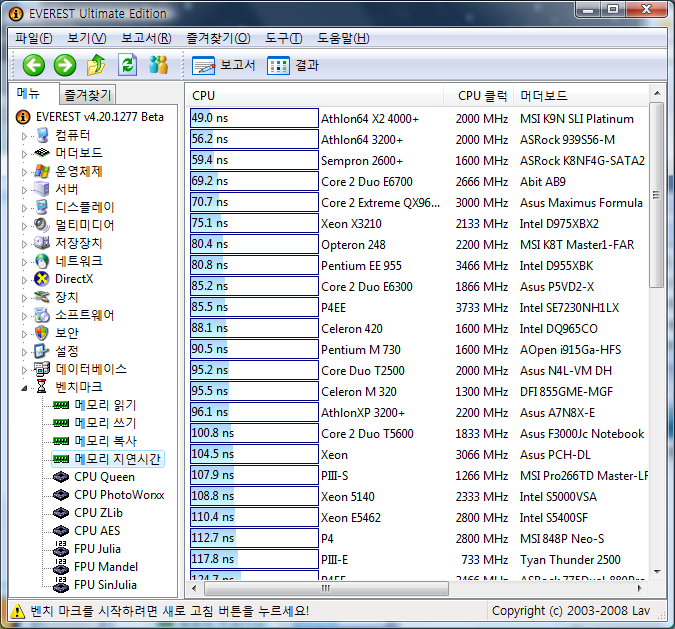This screenshot has width=675, height=629.
Task: Open the 보고서(R) menu
Action: (x=146, y=38)
